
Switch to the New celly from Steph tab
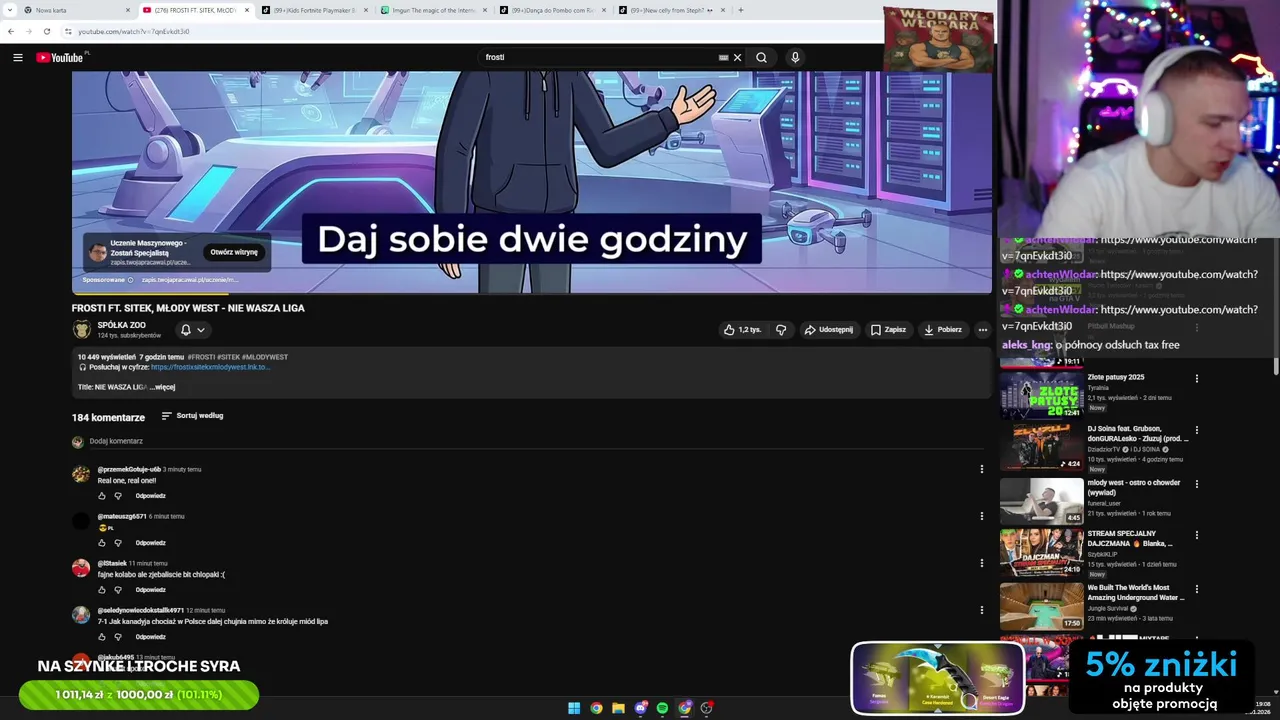[671, 10]
